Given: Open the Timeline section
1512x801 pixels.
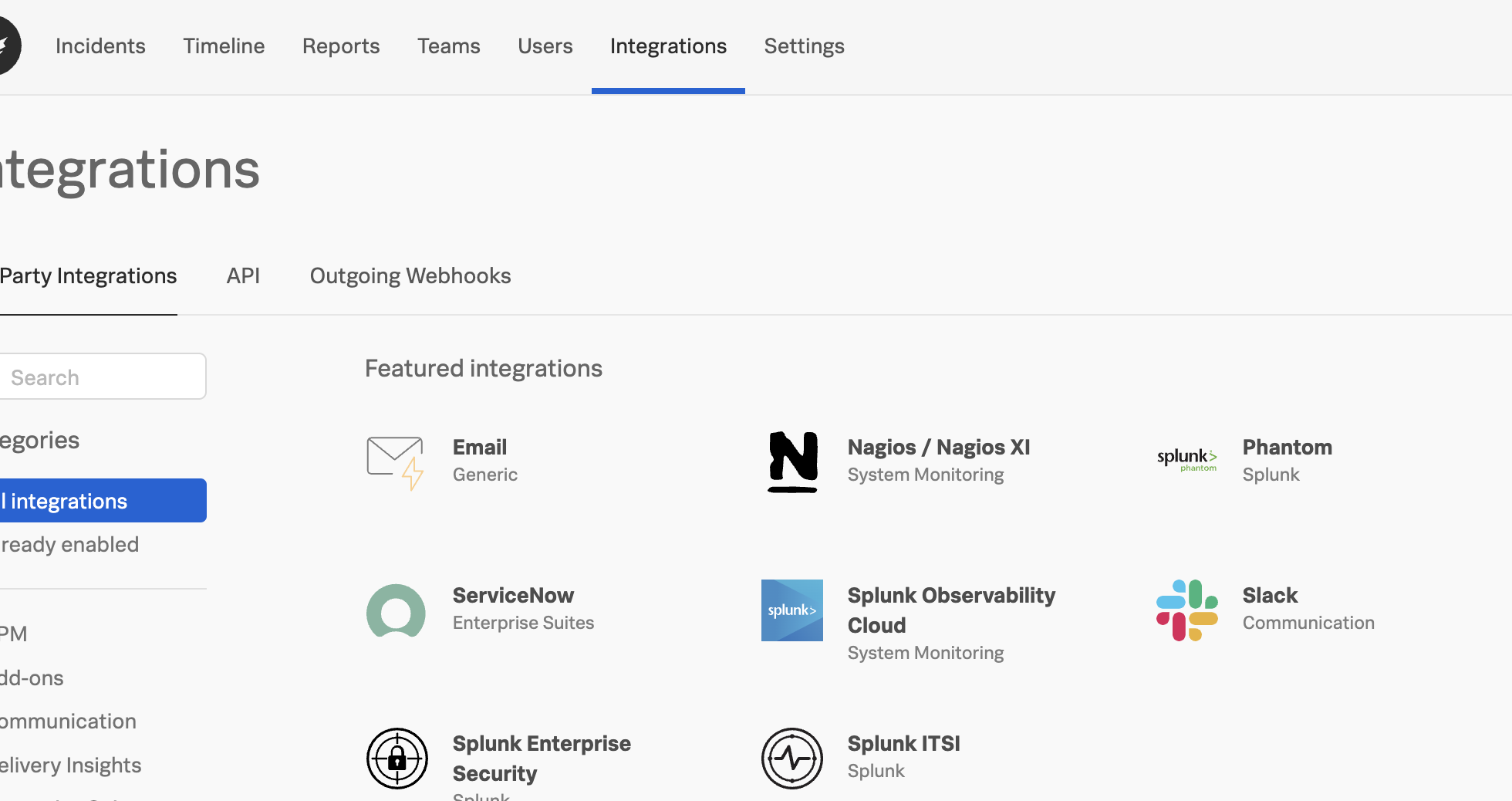Looking at the screenshot, I should click(x=224, y=46).
